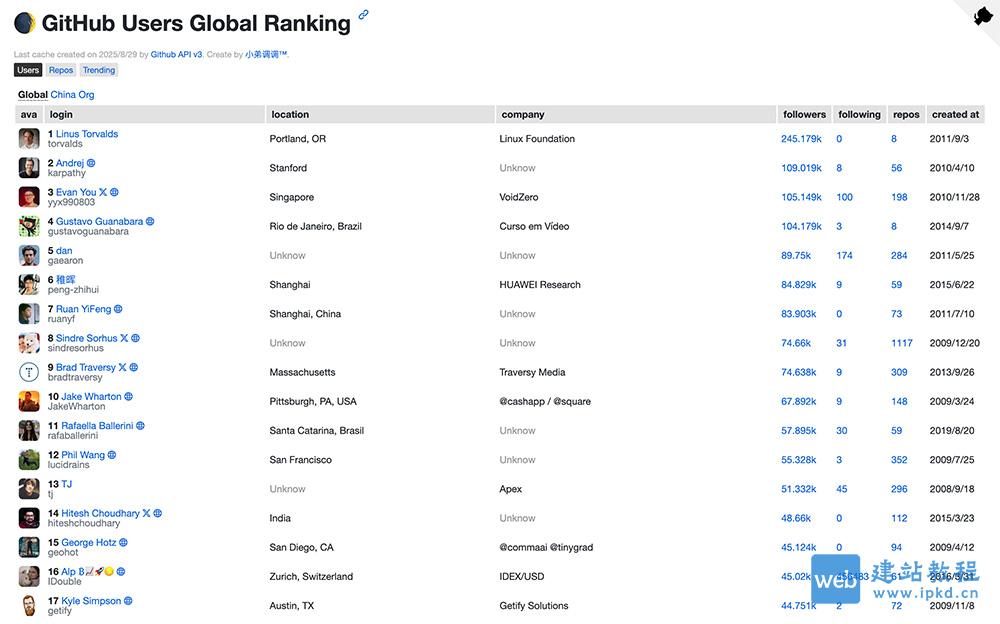Open Jake Wharton's website globe icon
This screenshot has width=1000, height=624.
coord(129,396)
